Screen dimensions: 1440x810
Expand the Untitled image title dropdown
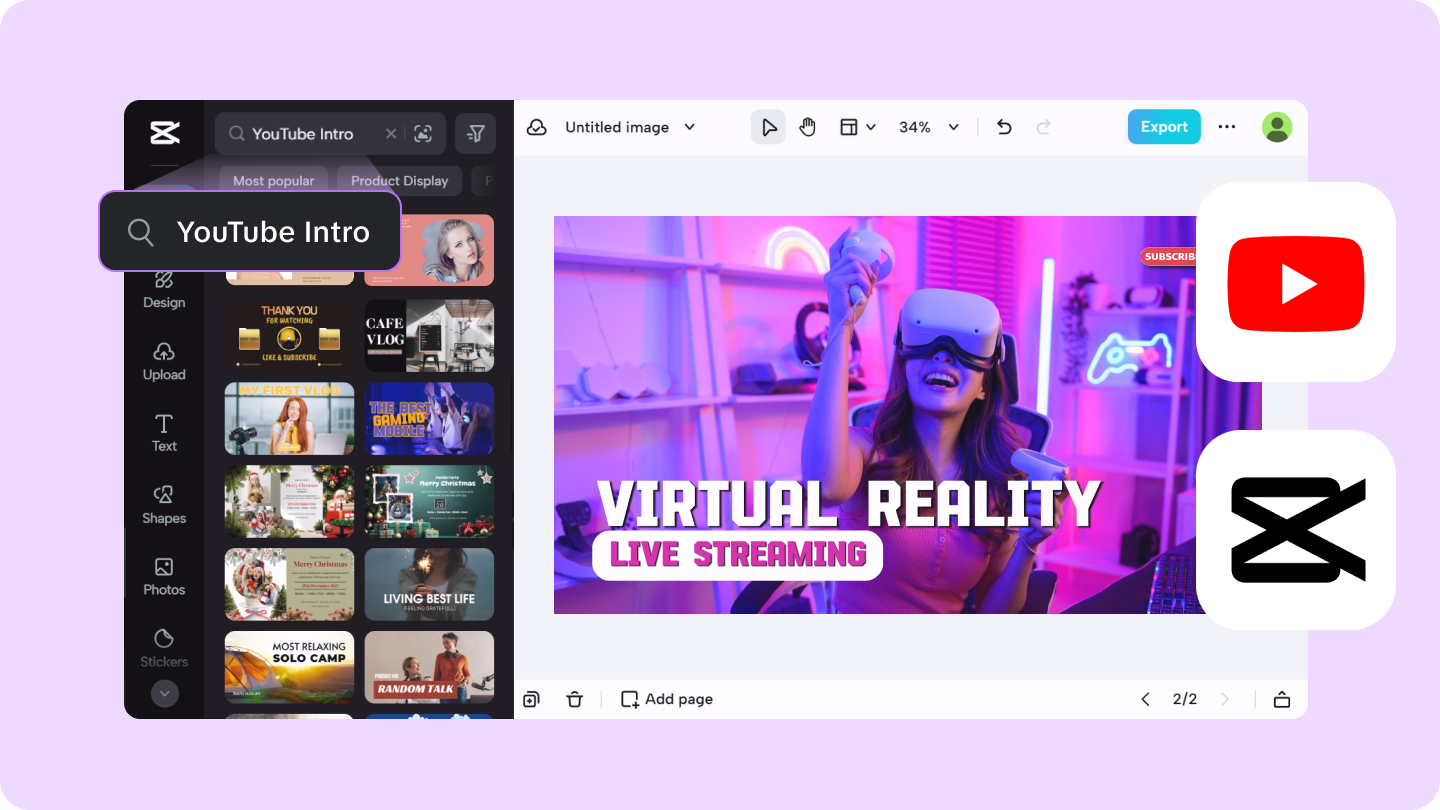click(689, 127)
